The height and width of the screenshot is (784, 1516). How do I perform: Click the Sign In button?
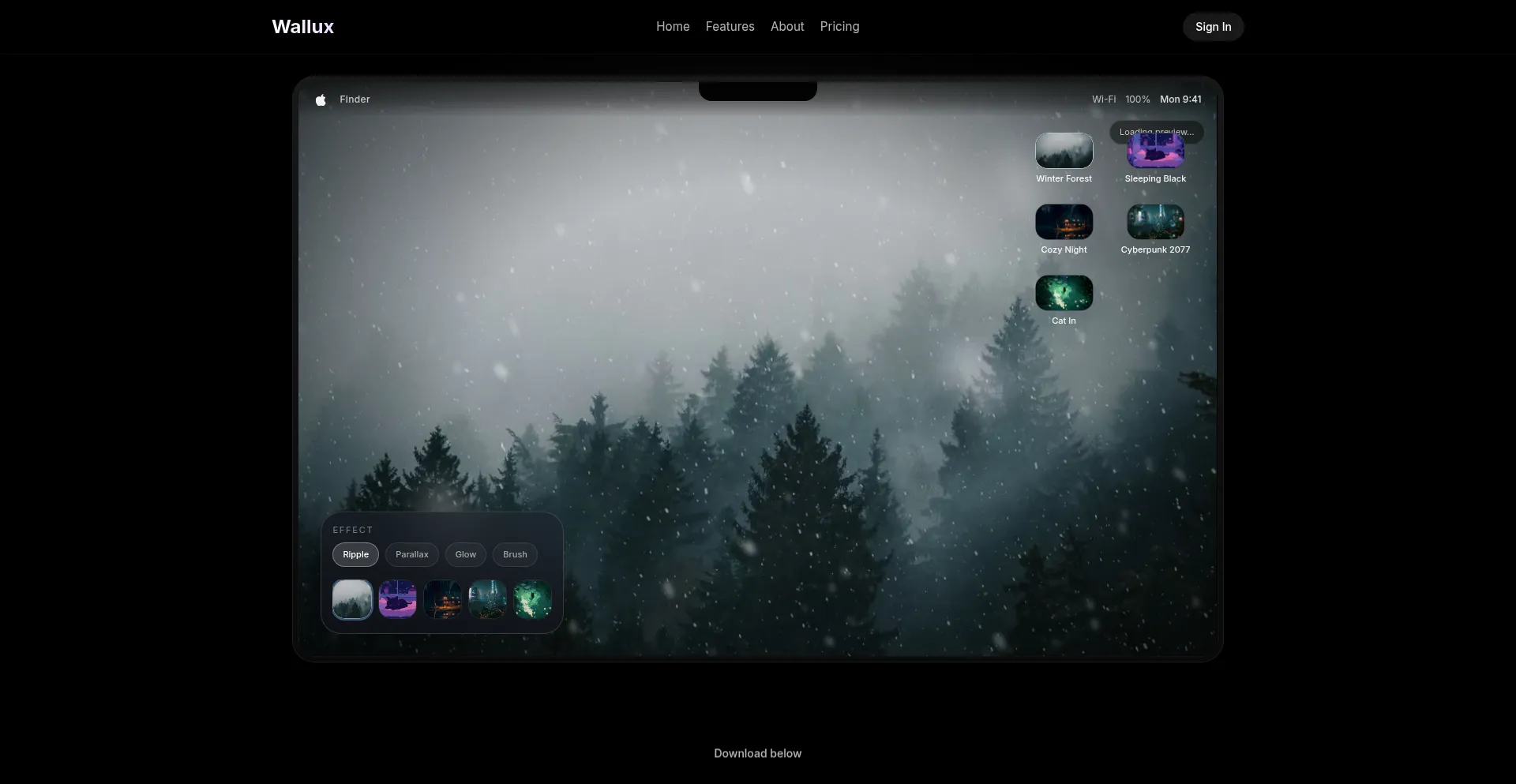[1213, 27]
